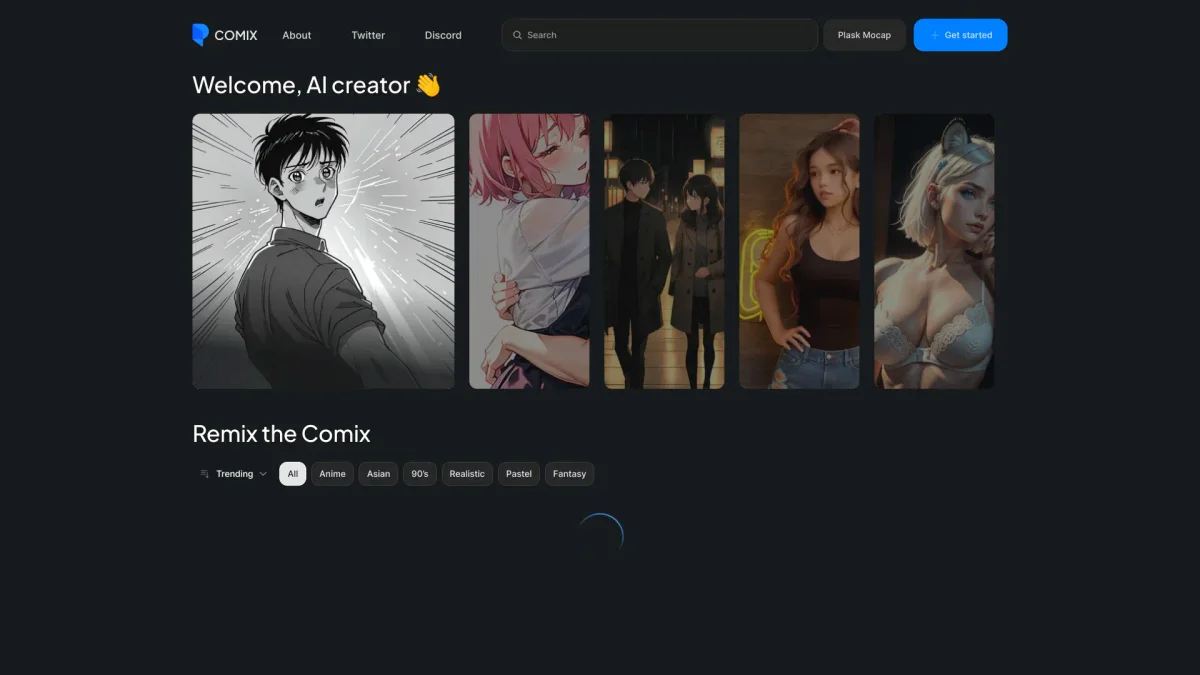Toggle the Anime style filter

pos(332,474)
